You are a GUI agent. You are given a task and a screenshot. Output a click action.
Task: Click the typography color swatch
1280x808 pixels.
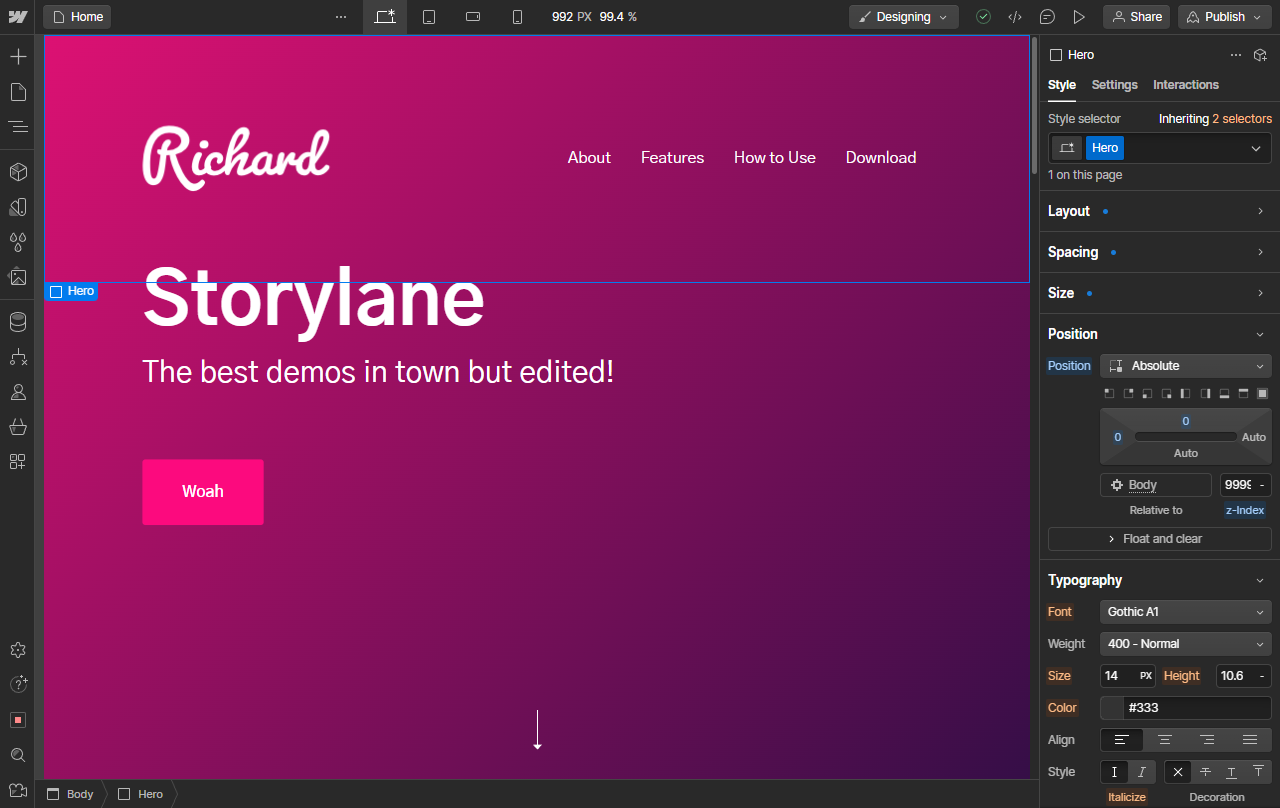coord(1112,708)
